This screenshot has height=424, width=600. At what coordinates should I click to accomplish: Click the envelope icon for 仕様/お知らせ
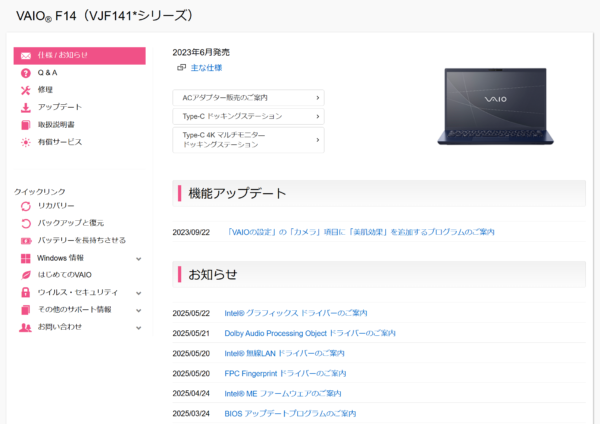tap(26, 56)
